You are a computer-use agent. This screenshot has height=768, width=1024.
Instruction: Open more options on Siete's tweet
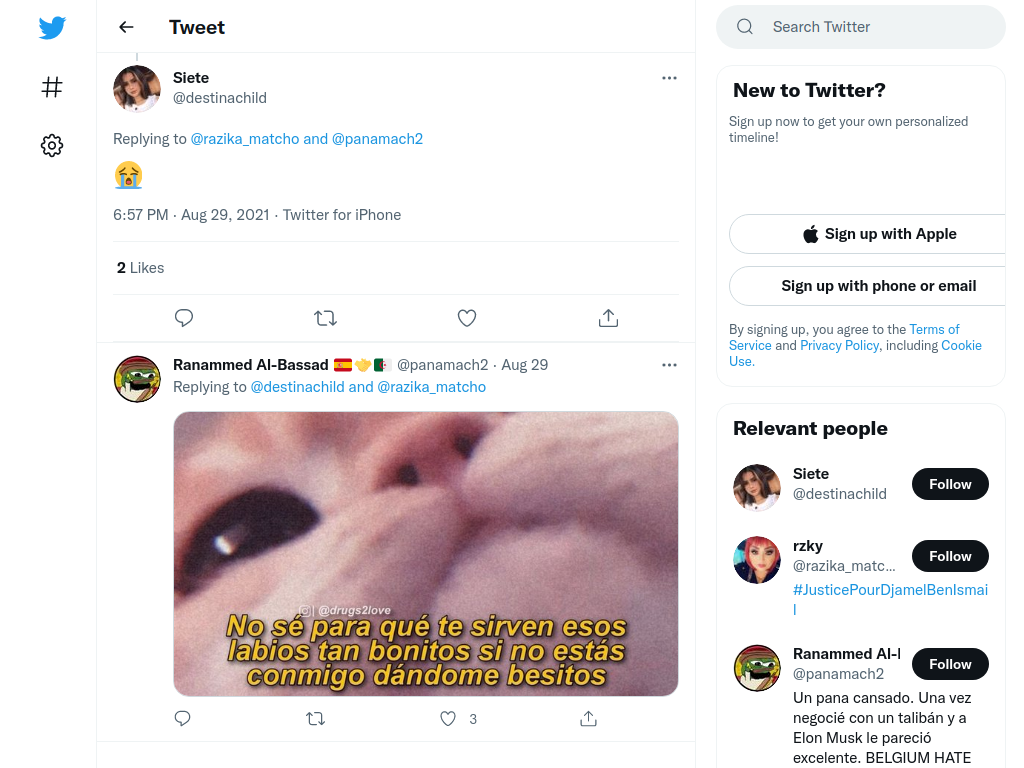pos(669,78)
